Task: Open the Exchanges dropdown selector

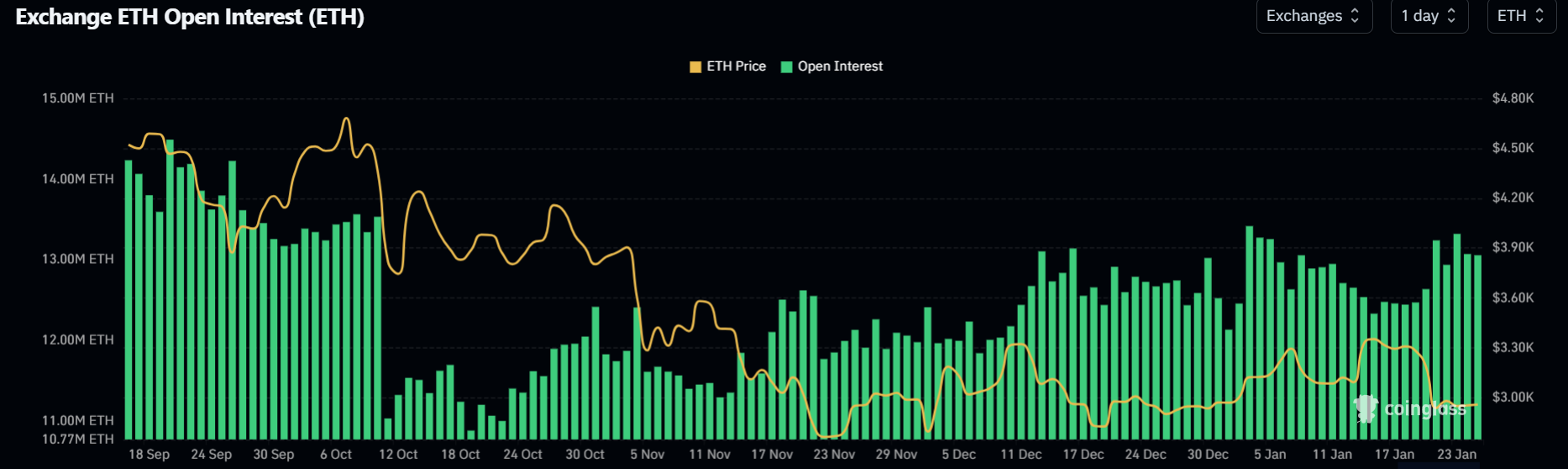Action: coord(1313,16)
